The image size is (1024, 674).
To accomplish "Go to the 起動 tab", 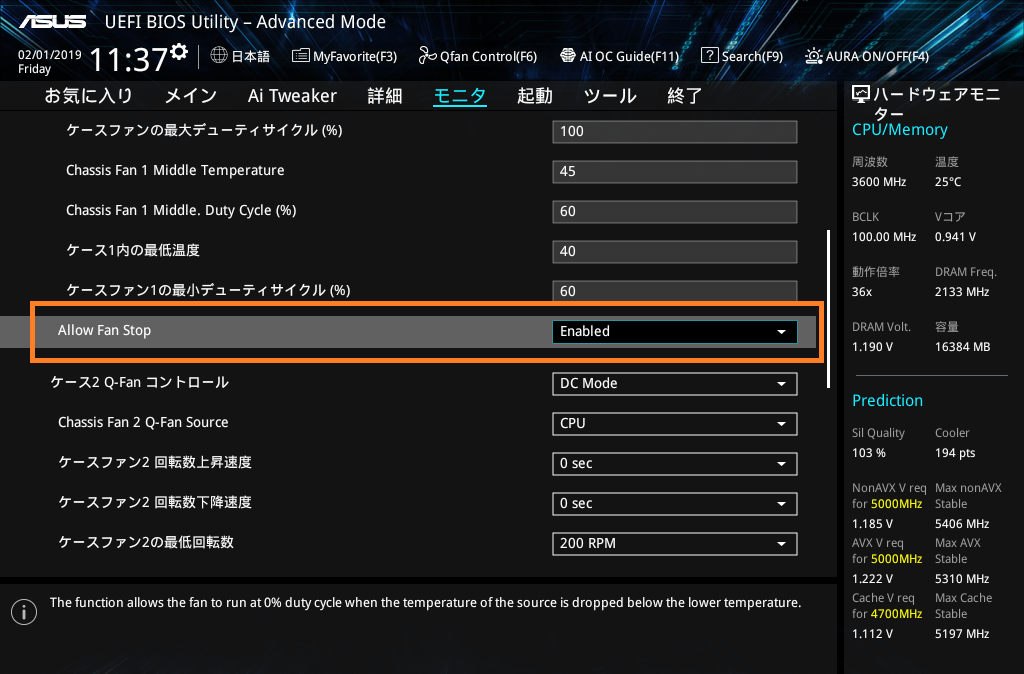I will click(x=536, y=96).
